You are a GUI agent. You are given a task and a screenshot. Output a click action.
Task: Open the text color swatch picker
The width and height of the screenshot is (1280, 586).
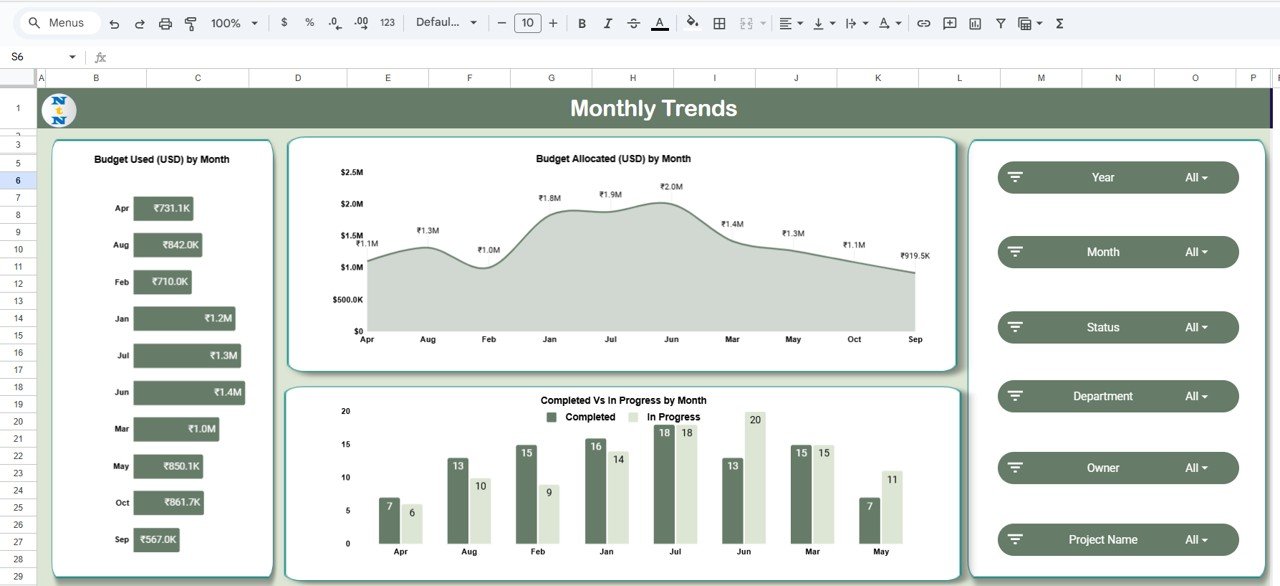[x=660, y=22]
